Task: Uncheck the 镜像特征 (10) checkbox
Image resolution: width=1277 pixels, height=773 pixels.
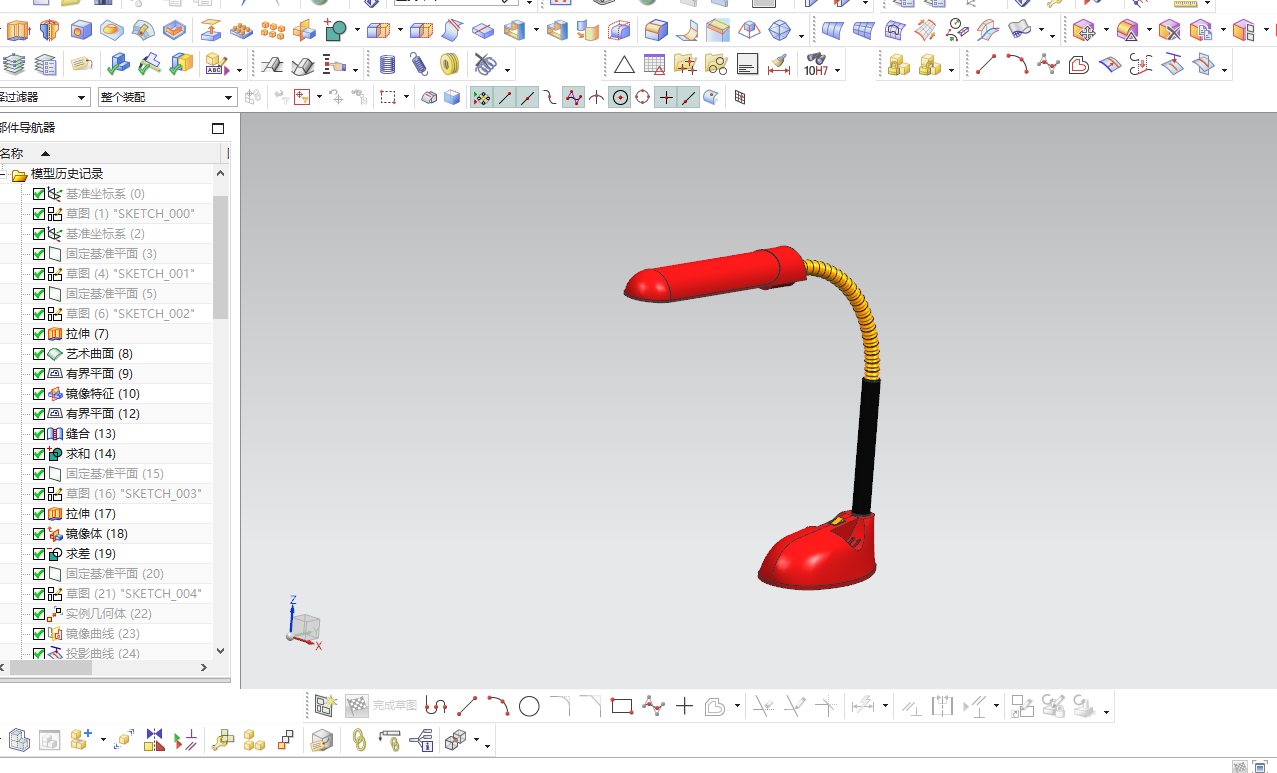Action: tap(39, 394)
